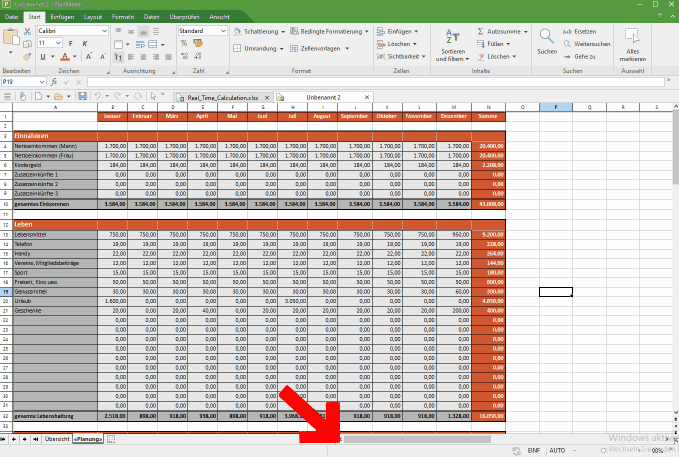This screenshot has width=679, height=457.
Task: Click Einfügen in the Zellen group
Action: [x=397, y=32]
